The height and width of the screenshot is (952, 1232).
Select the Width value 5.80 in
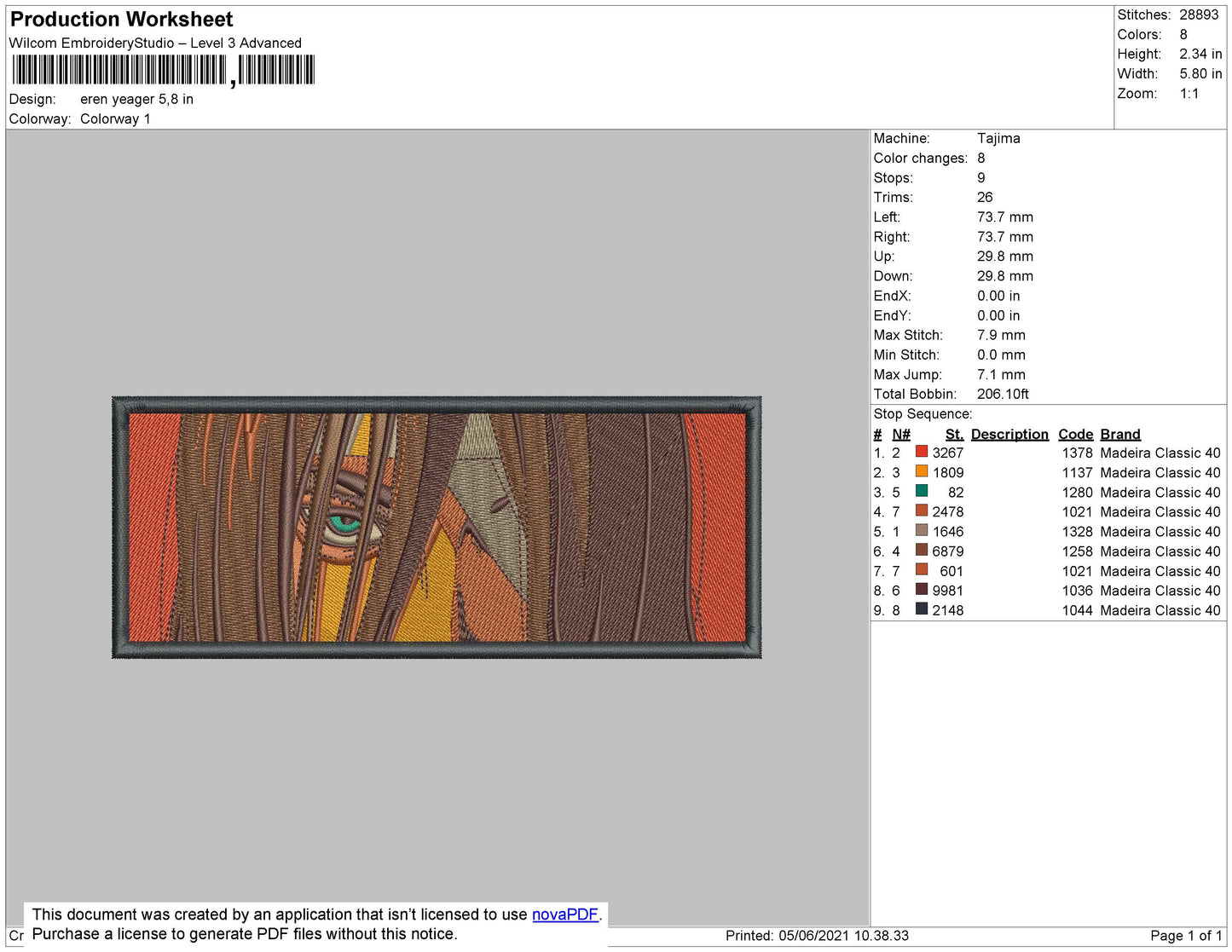[x=1200, y=74]
